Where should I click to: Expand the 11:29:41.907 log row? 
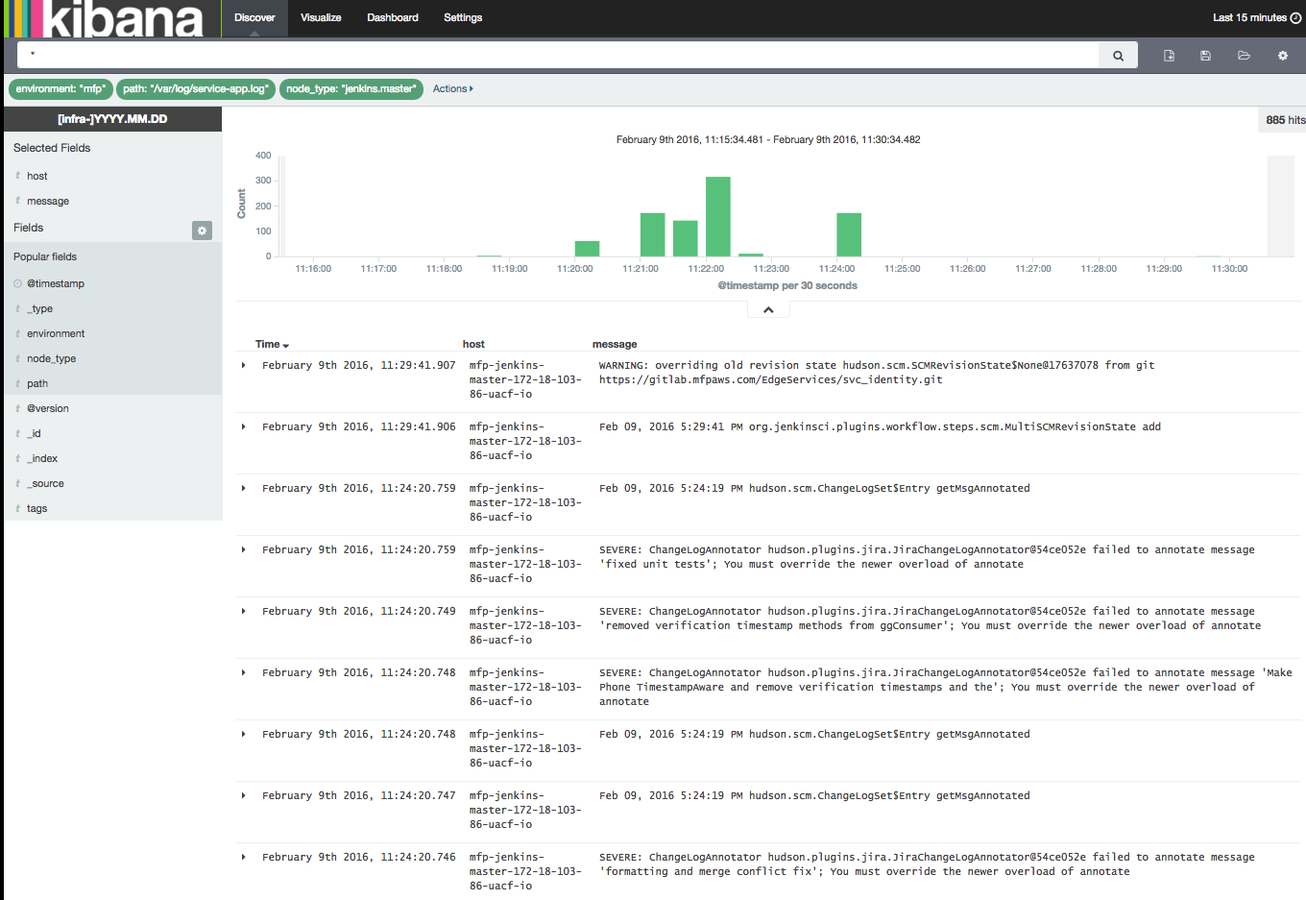[244, 365]
